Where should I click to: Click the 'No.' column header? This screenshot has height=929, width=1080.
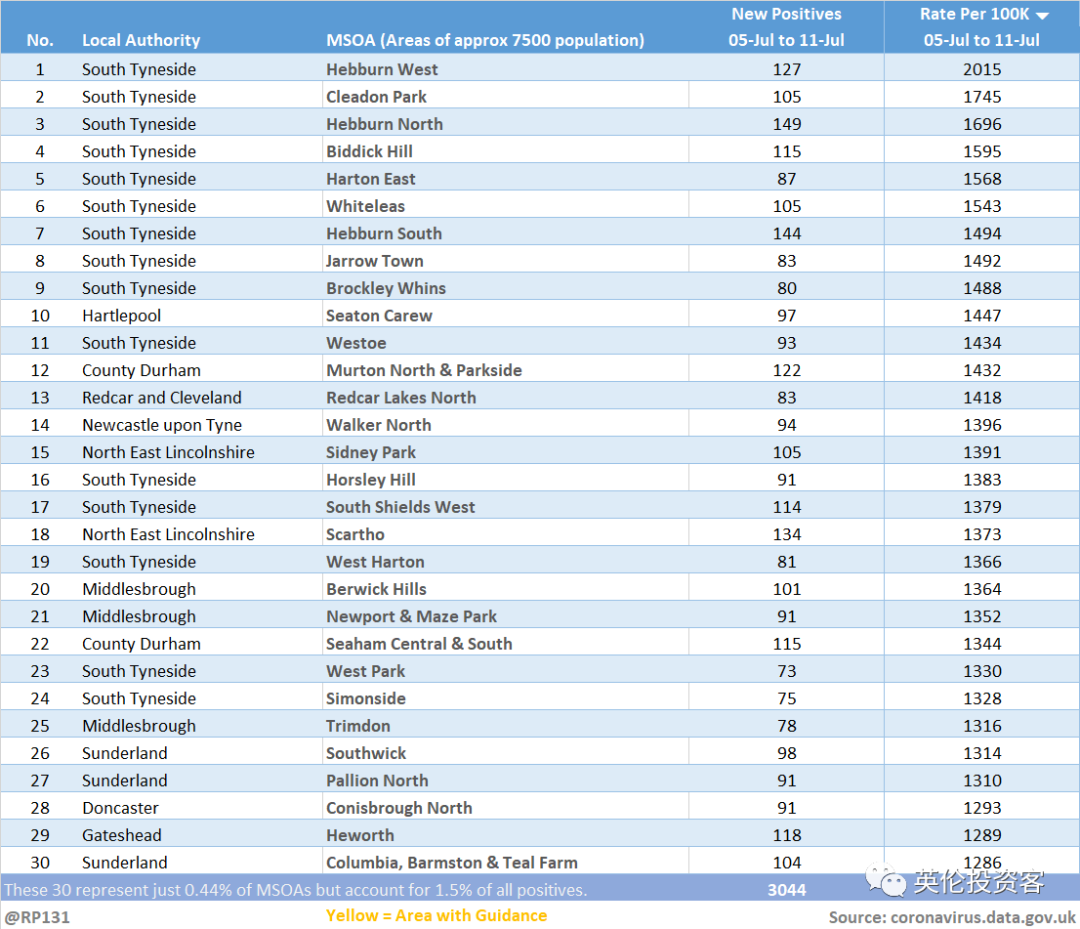click(x=40, y=40)
